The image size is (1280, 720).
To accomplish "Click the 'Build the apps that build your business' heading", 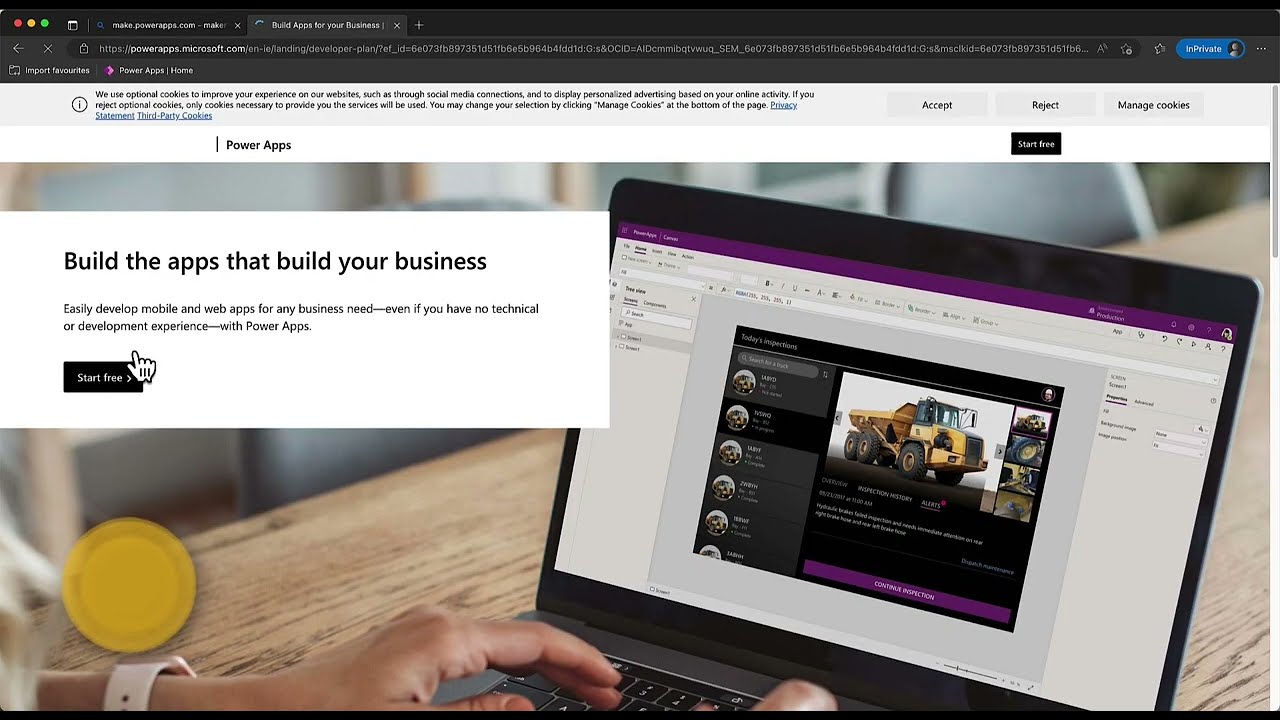I will [275, 261].
